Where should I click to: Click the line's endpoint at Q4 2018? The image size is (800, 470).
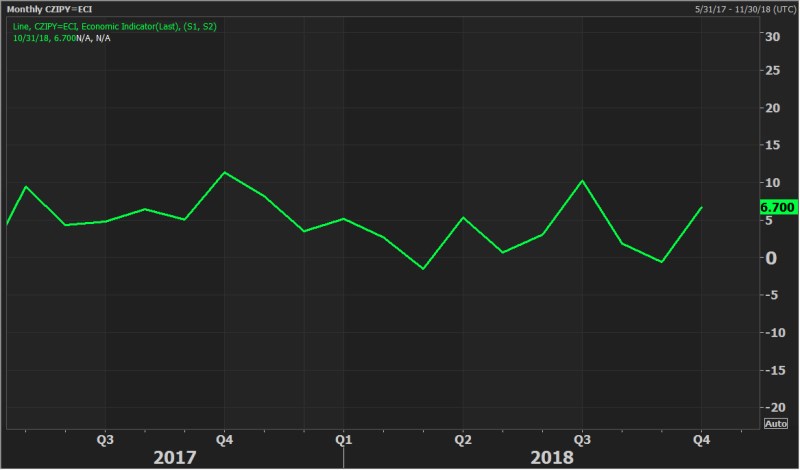point(701,208)
